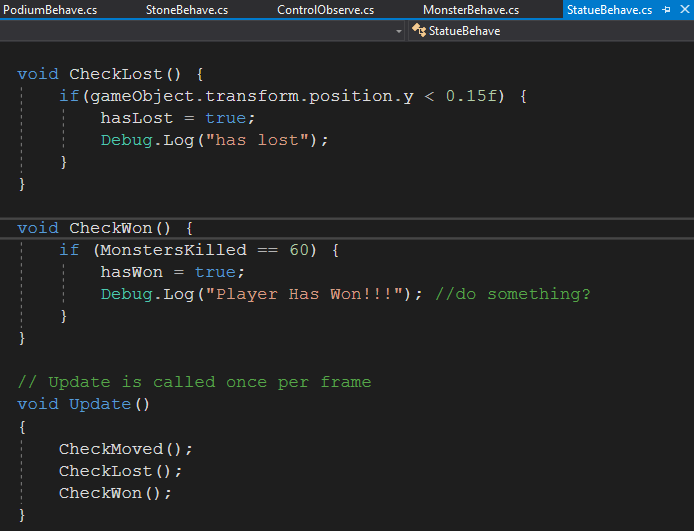Click the StatueBehave class icon
Screen dimensions: 694x531
[x=419, y=30]
